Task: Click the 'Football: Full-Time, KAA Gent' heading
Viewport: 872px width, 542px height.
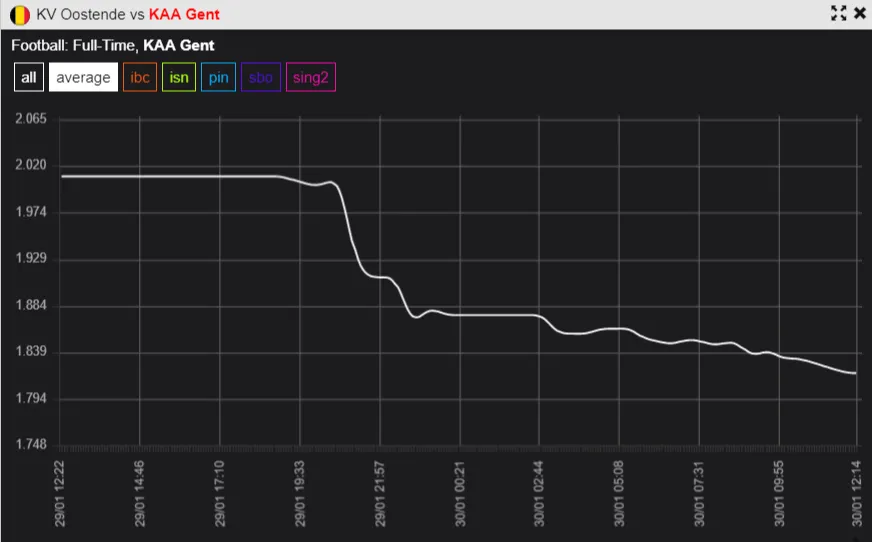Action: (x=113, y=46)
